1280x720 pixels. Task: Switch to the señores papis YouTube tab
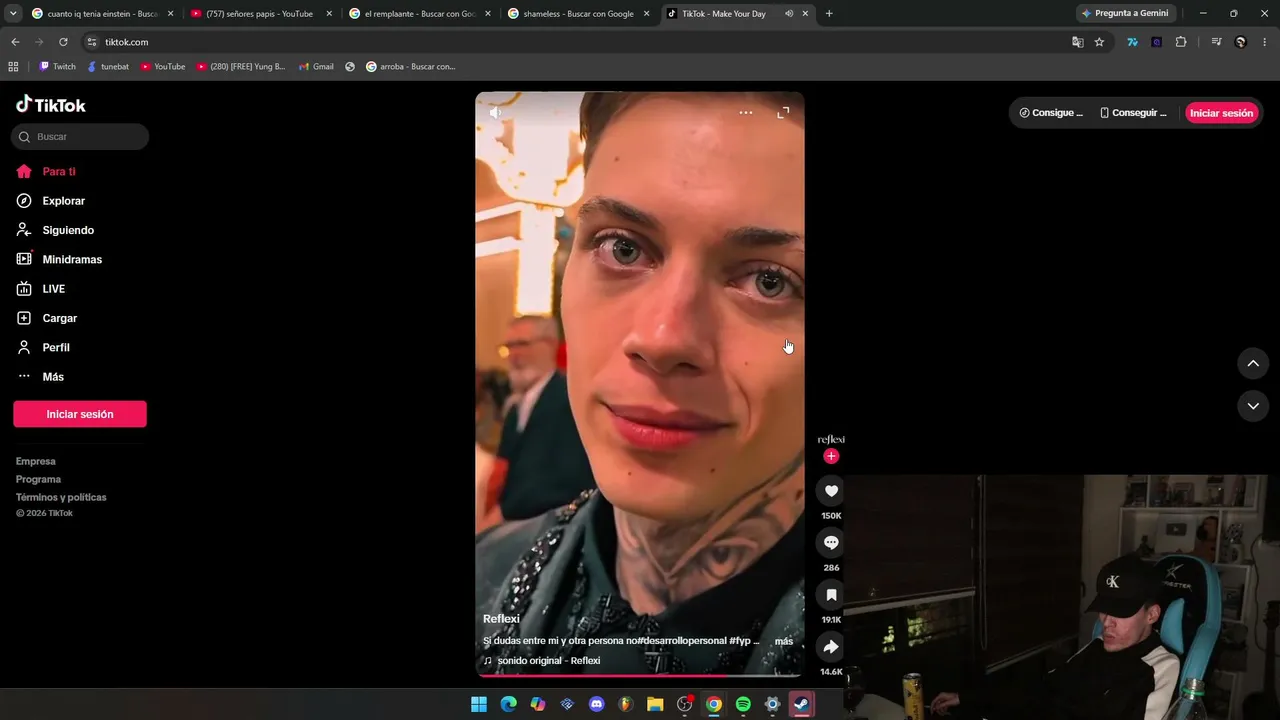[261, 14]
